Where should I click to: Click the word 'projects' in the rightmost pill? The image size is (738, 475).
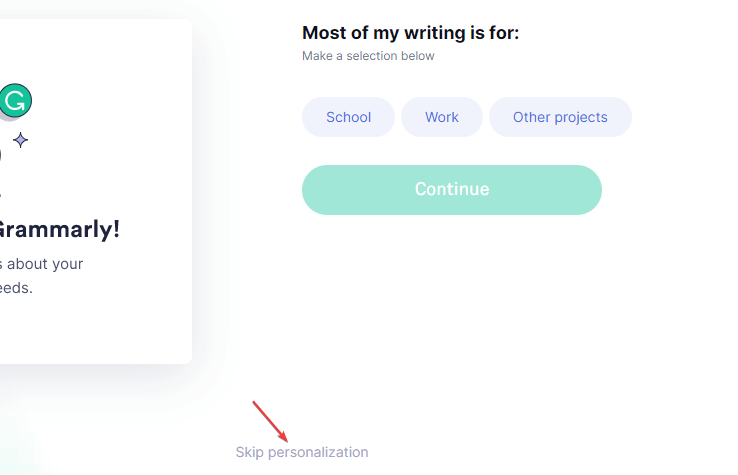(581, 118)
